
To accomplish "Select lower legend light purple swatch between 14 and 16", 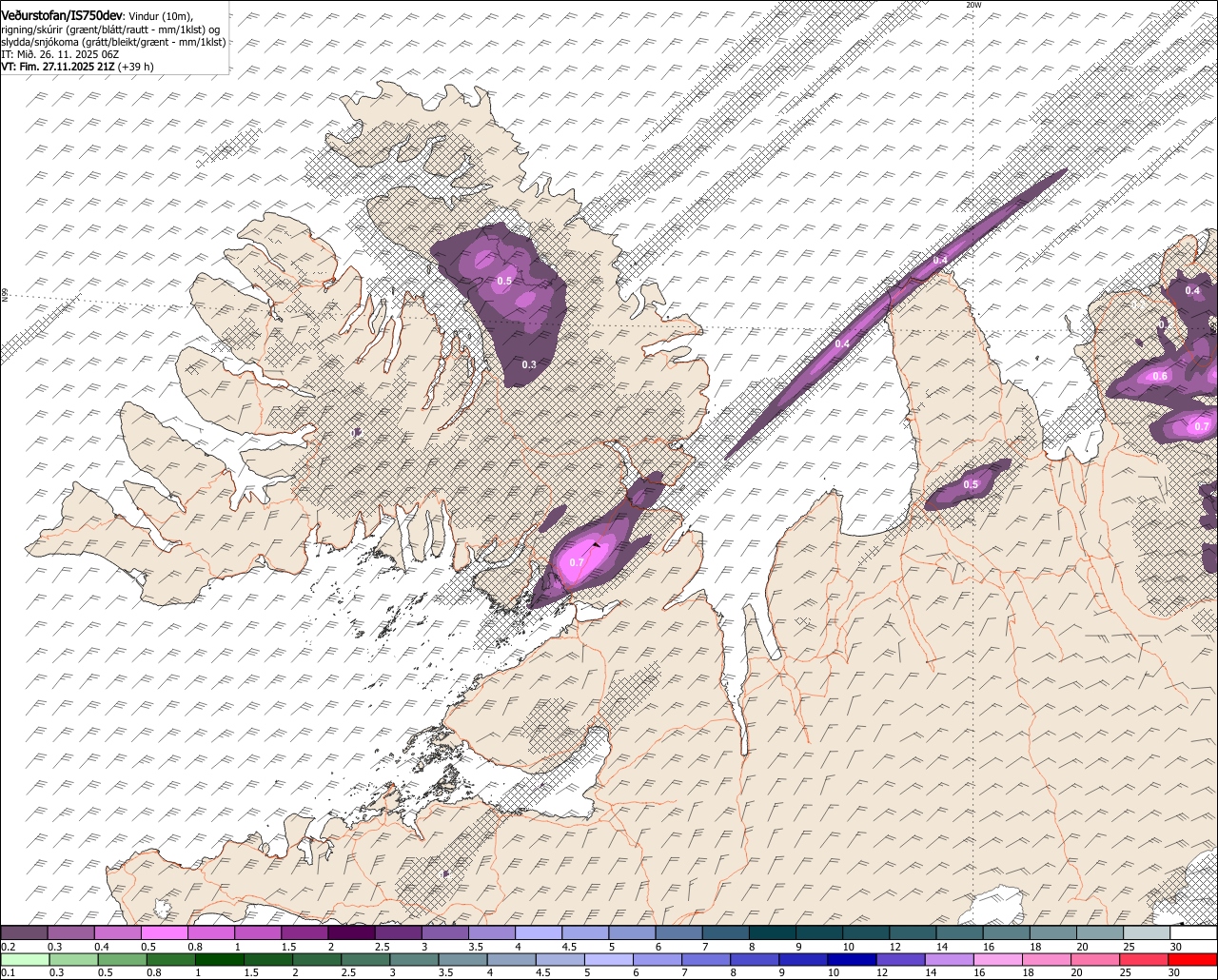I will point(949,959).
